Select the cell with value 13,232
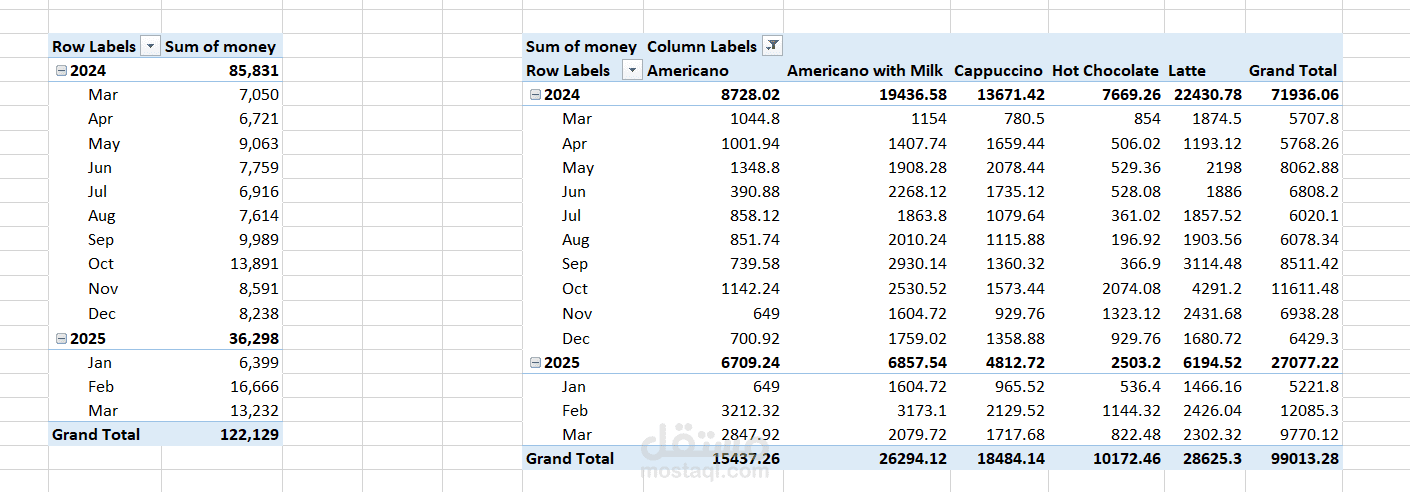 click(x=253, y=410)
